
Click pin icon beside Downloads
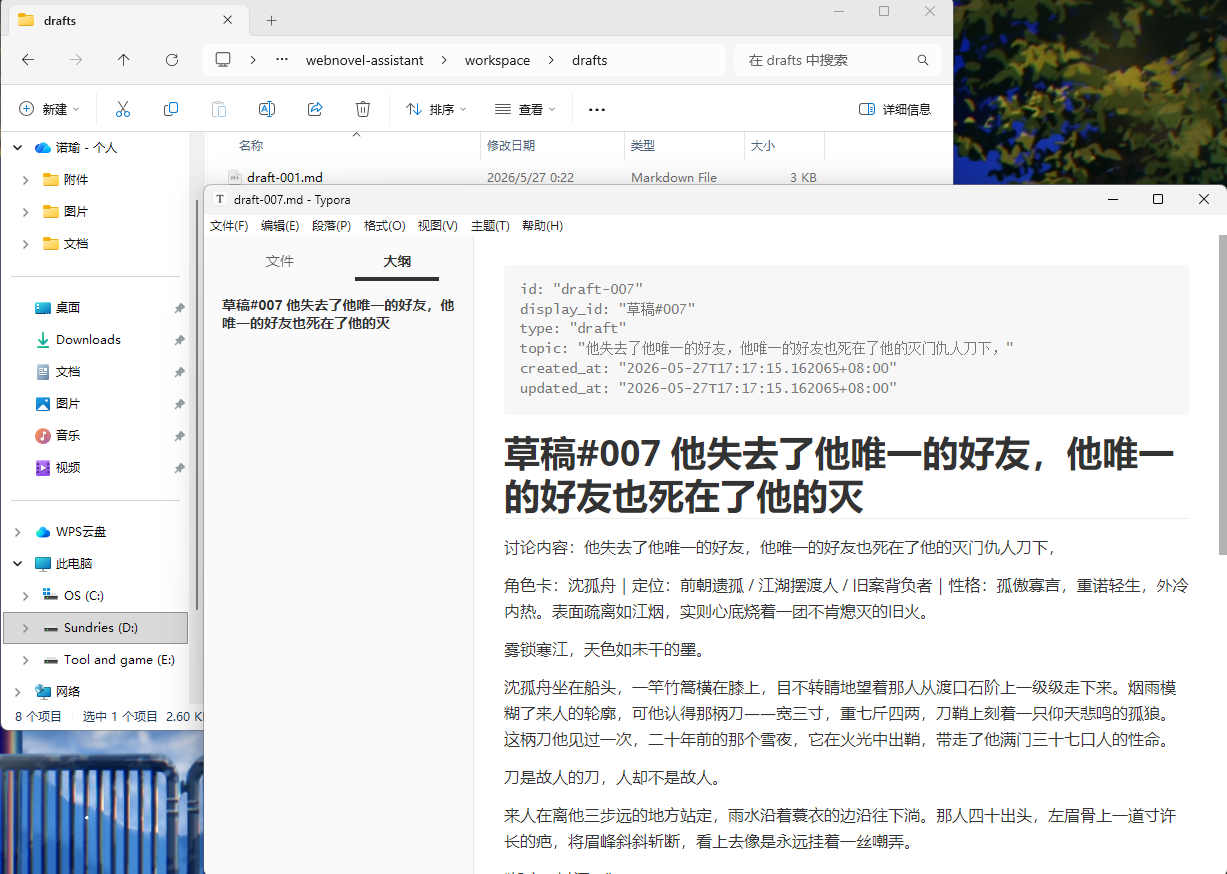click(x=179, y=340)
